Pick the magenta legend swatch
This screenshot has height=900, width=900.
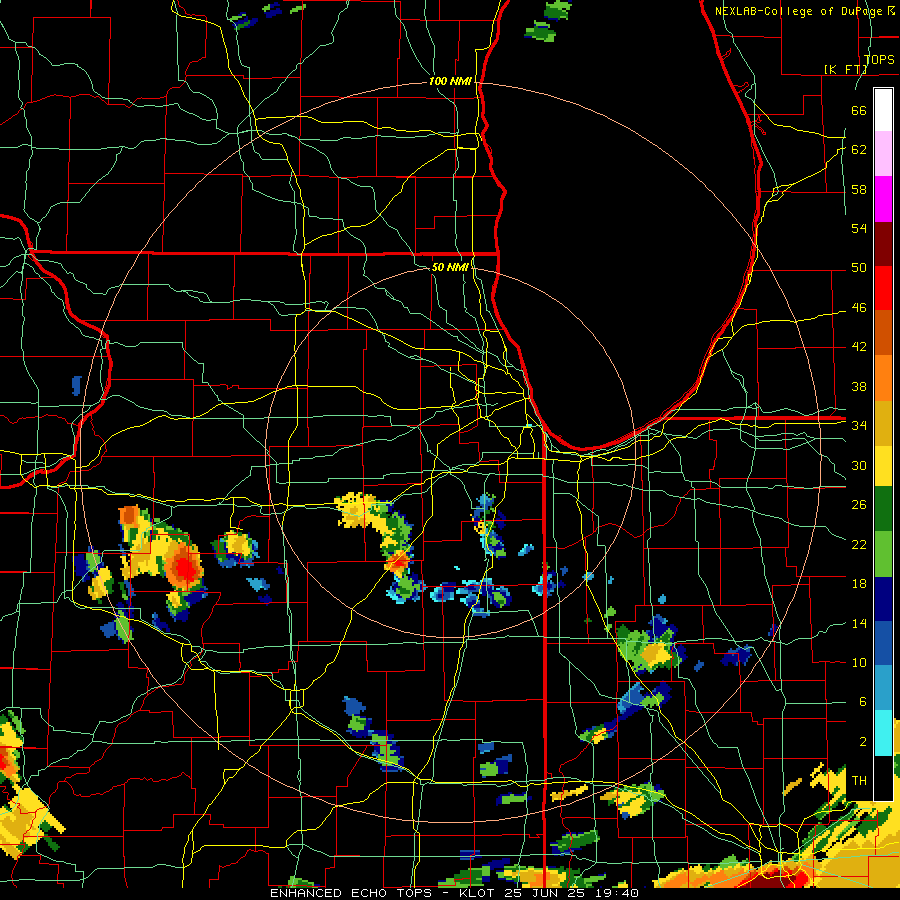[883, 199]
